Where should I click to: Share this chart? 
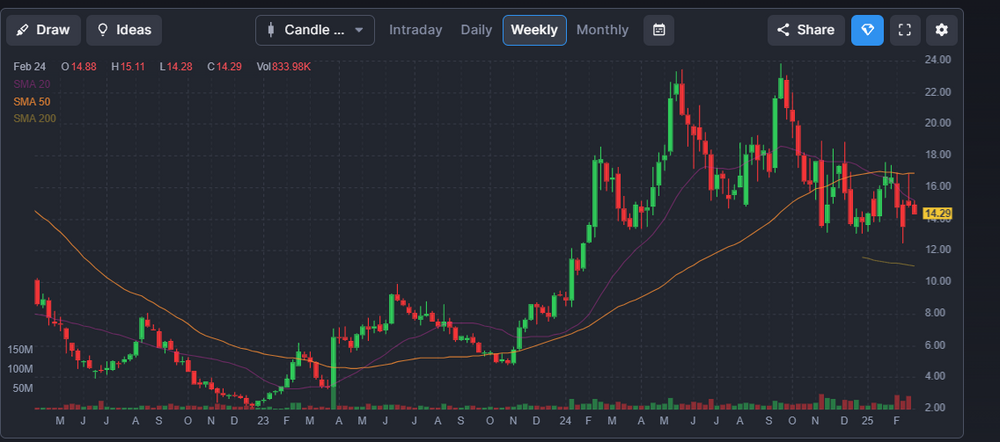tap(806, 30)
